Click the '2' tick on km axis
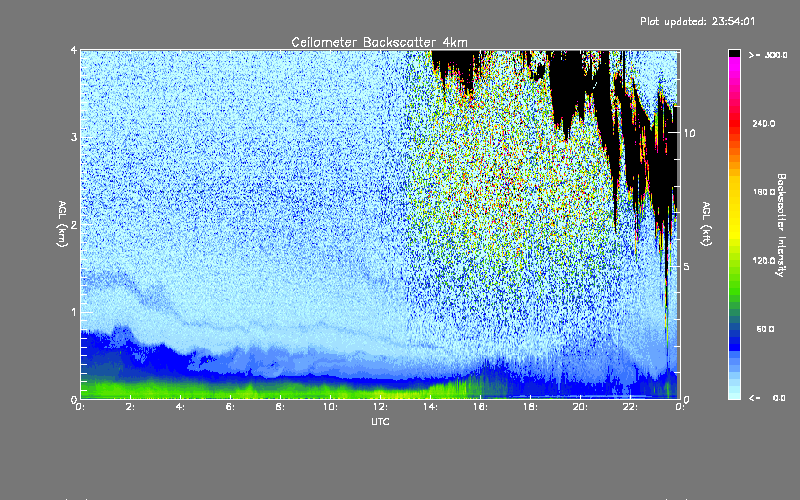Image resolution: width=800 pixels, height=500 pixels. 74,224
